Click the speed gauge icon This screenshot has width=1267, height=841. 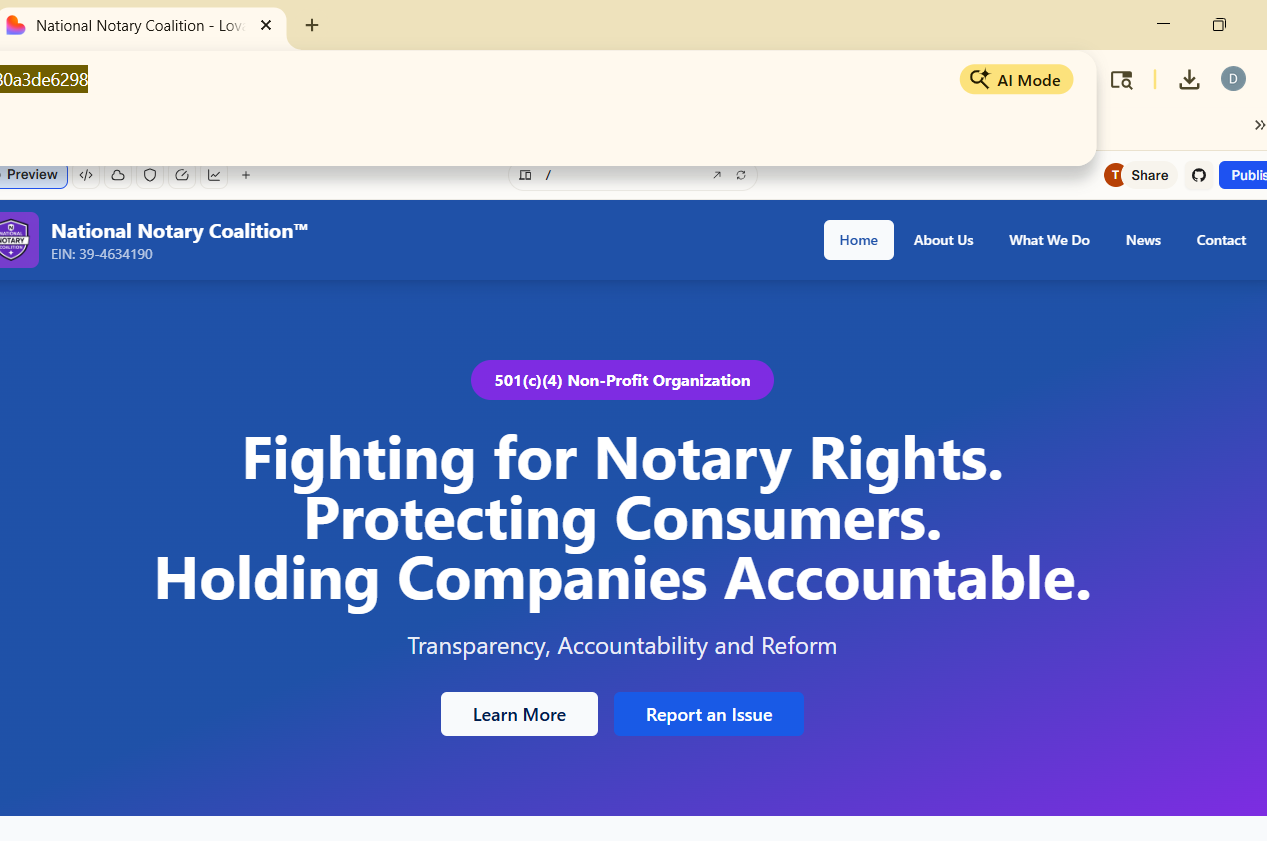[182, 175]
